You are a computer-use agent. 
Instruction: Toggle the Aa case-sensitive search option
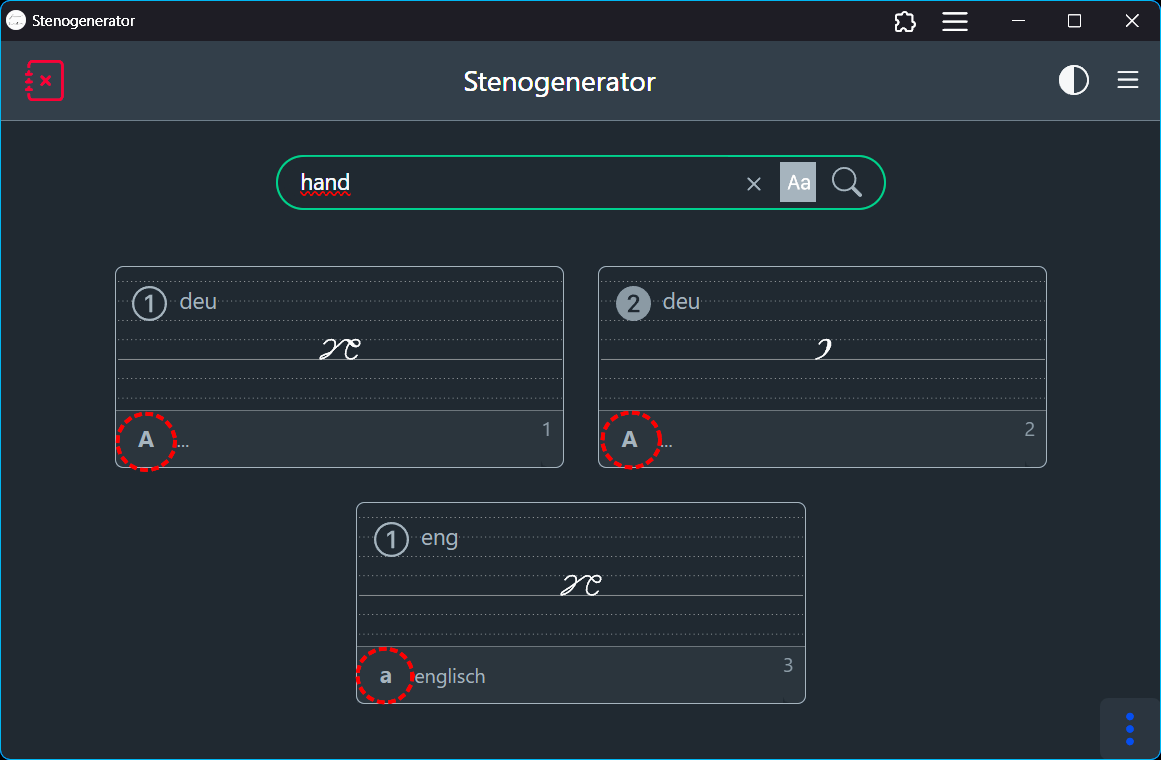point(798,183)
